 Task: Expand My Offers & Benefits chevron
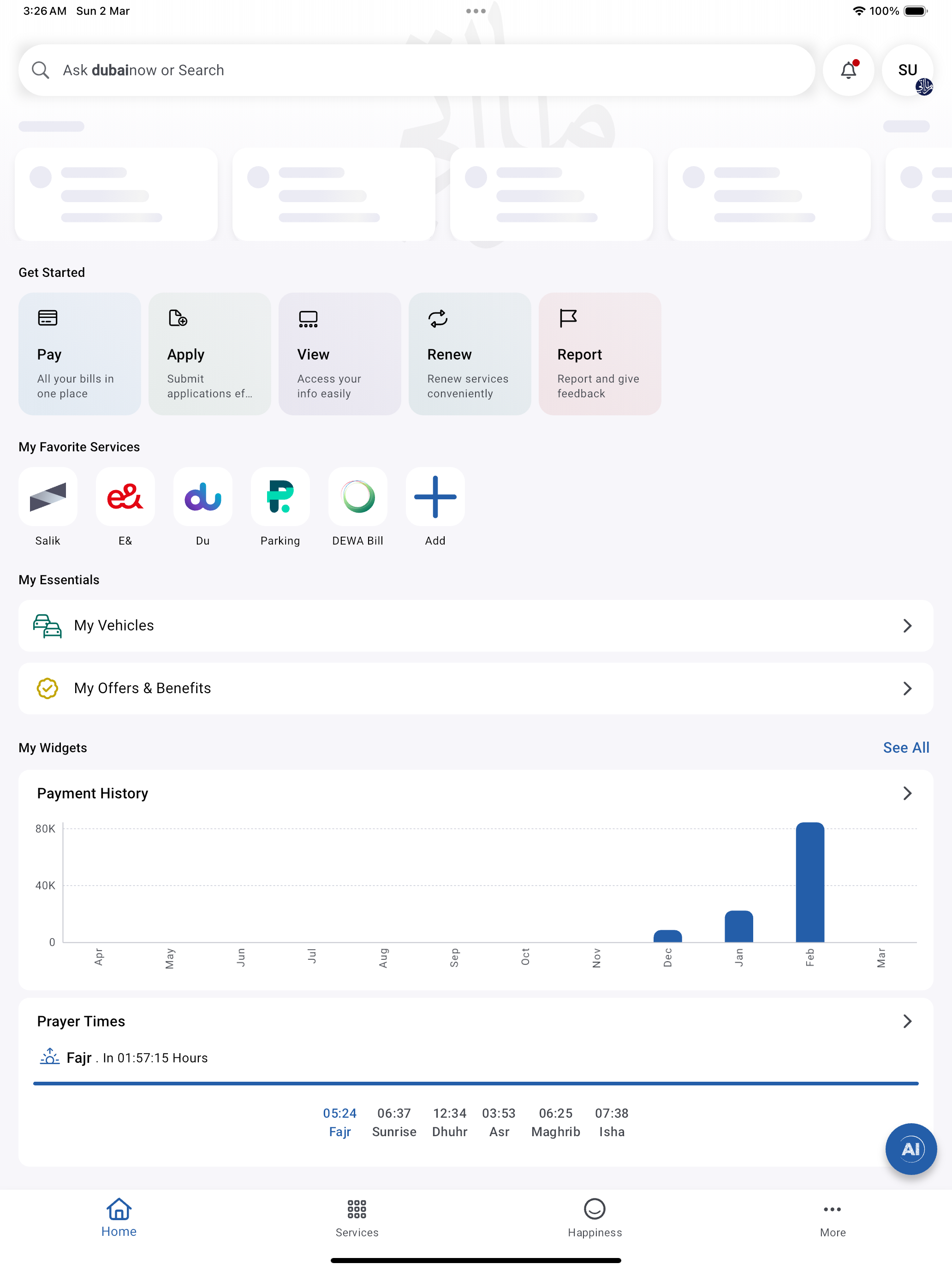pos(907,688)
